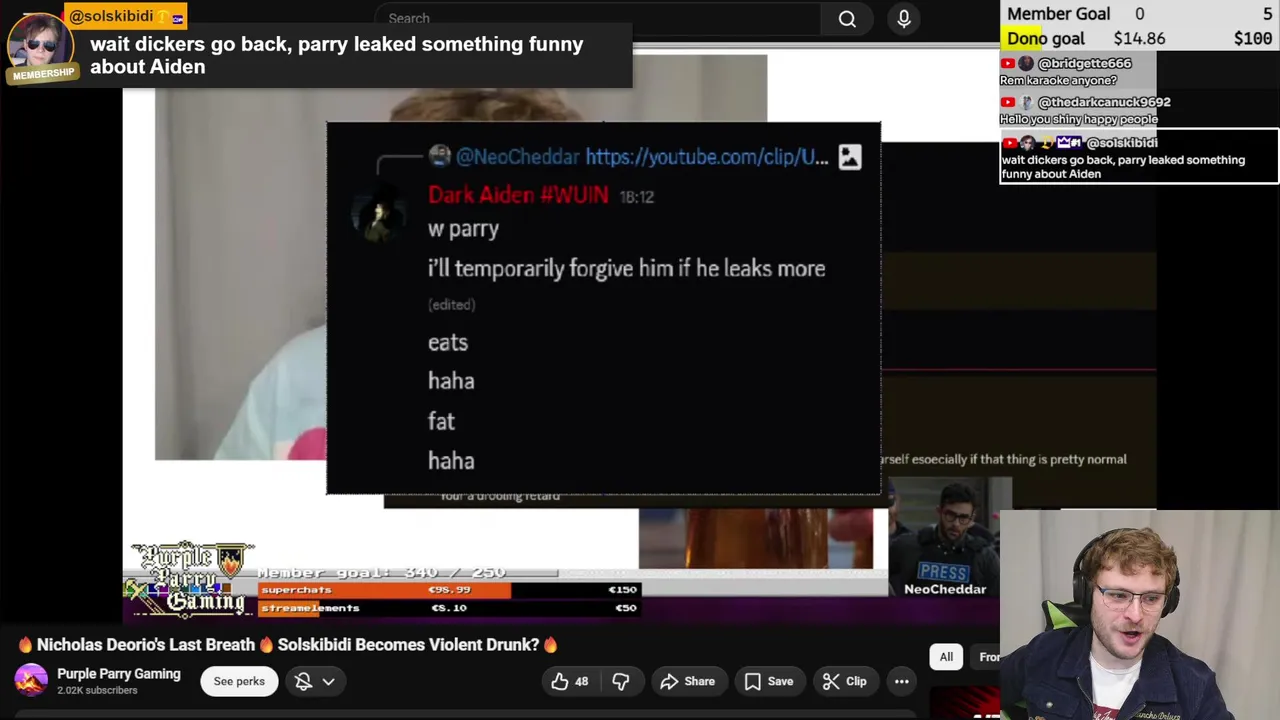Image resolution: width=1280 pixels, height=720 pixels.
Task: Click Dark Aiden's profile avatar
Action: pyautogui.click(x=379, y=216)
